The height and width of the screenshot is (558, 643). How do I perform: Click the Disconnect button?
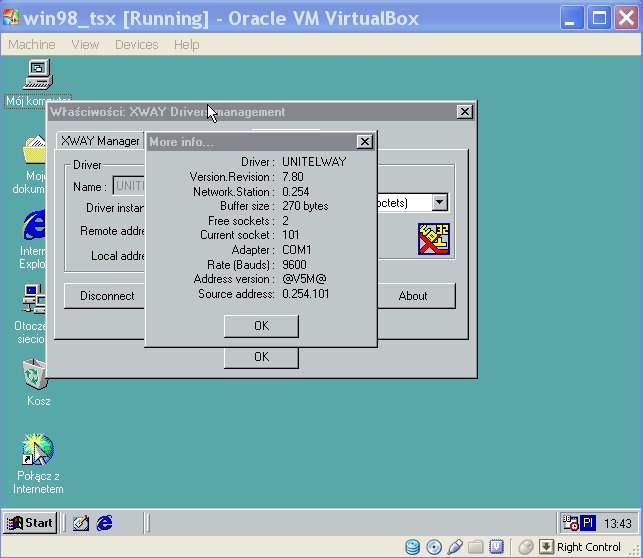[105, 296]
